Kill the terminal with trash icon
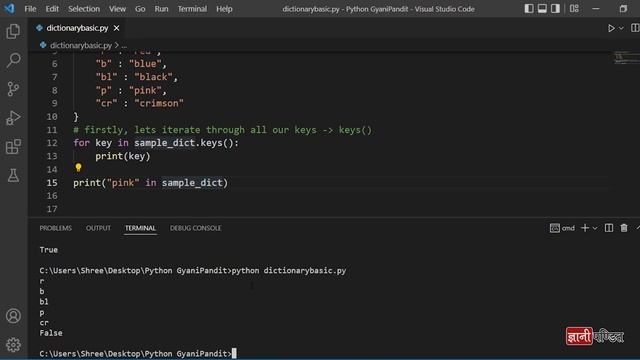 coord(624,228)
